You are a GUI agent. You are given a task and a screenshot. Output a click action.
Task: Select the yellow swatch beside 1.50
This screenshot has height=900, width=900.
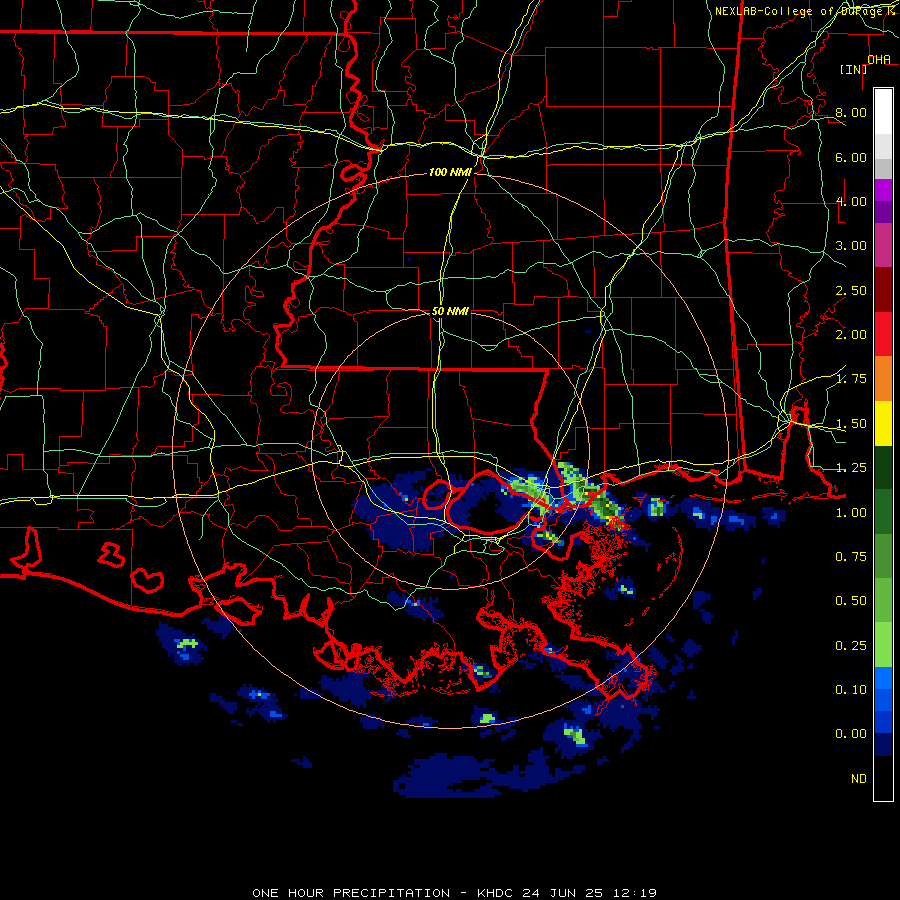[x=883, y=424]
